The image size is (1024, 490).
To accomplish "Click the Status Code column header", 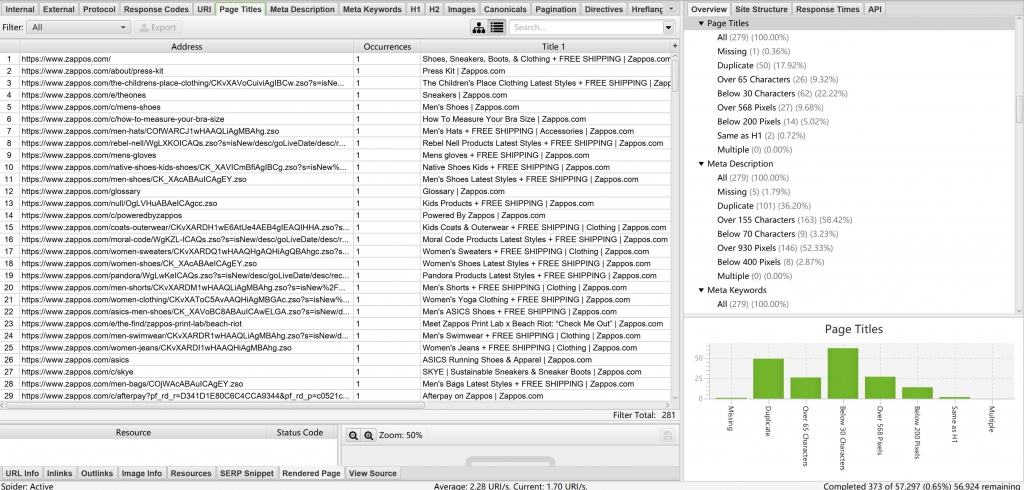I will click(x=300, y=433).
